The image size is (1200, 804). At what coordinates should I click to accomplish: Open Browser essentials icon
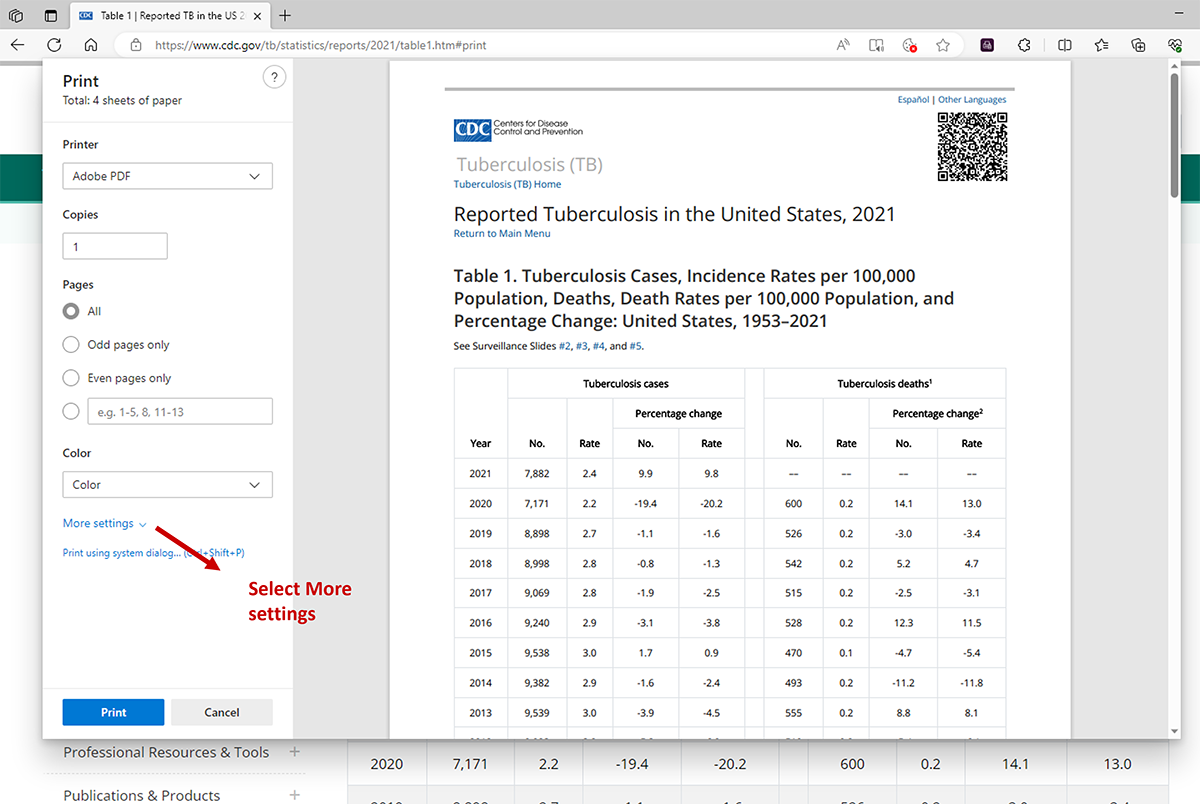pos(1173,44)
